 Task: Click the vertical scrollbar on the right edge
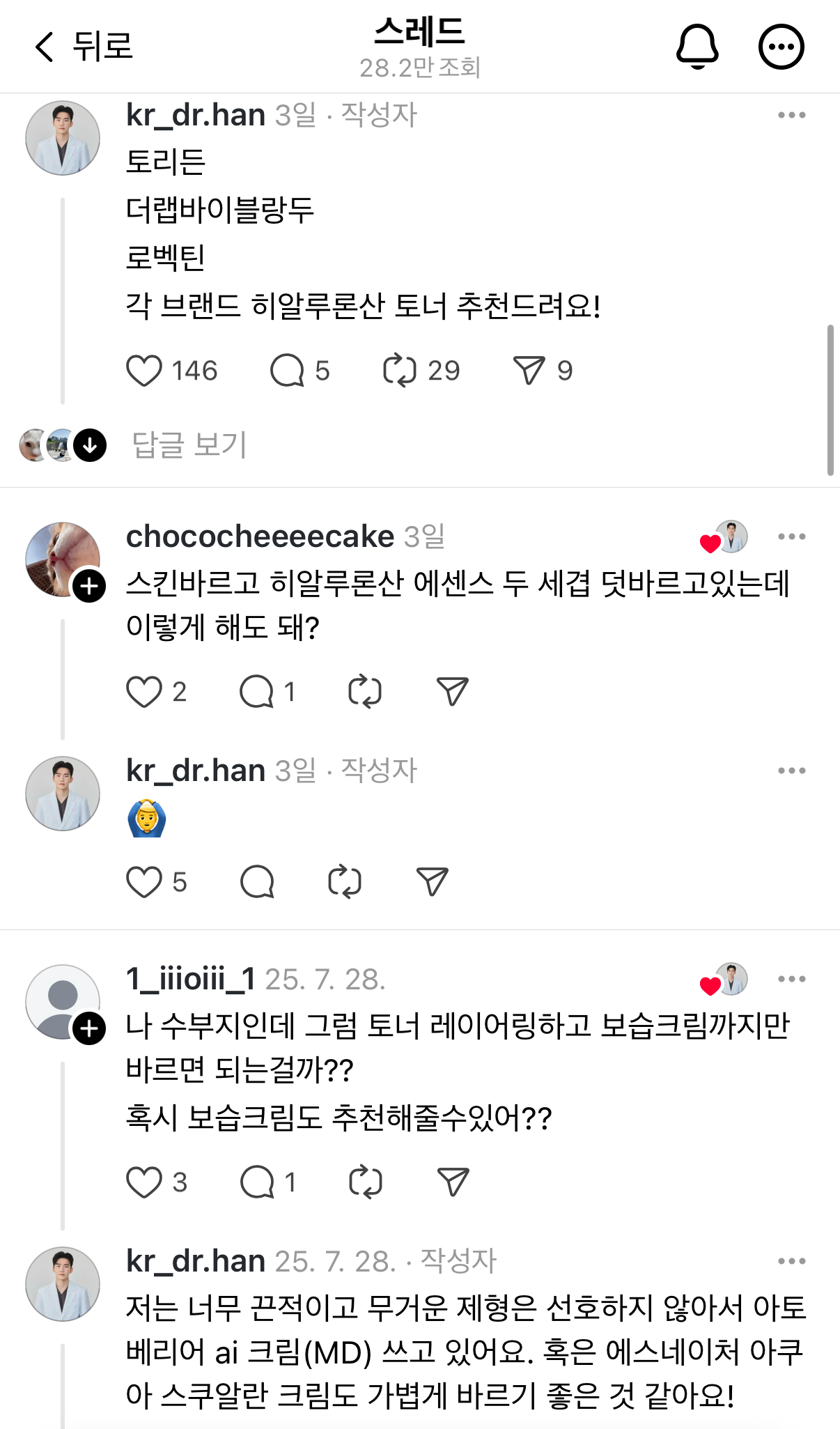(830, 399)
